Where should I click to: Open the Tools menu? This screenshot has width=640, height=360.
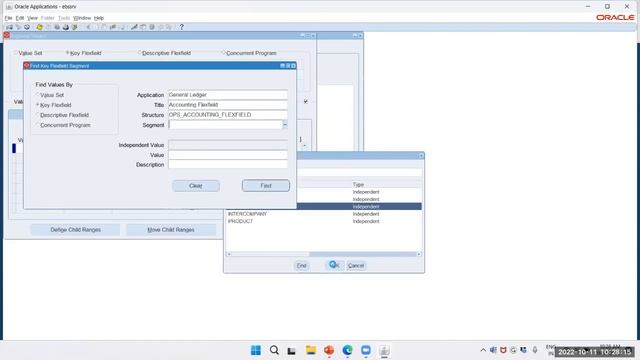[64, 18]
